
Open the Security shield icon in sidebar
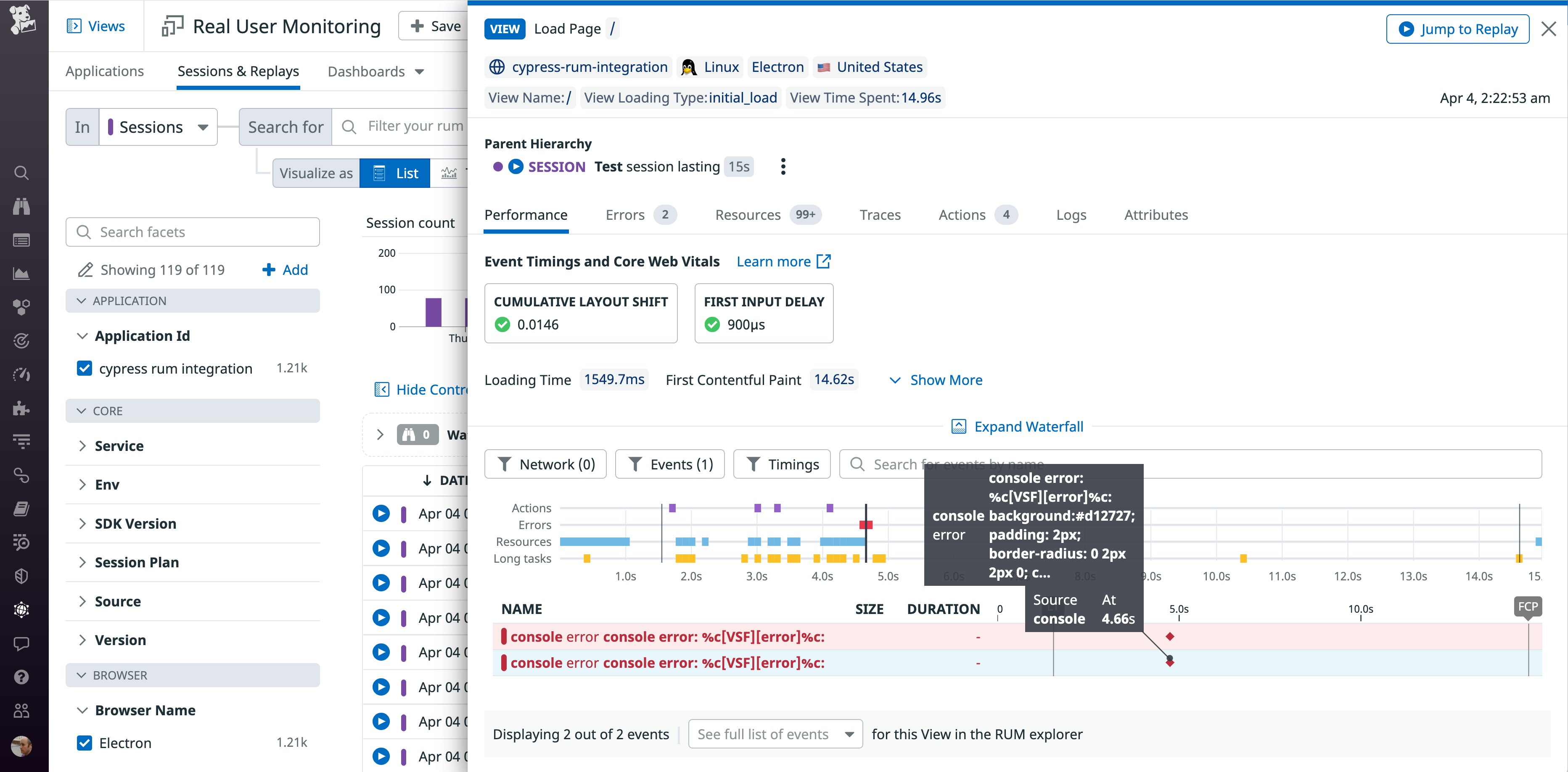[x=22, y=575]
